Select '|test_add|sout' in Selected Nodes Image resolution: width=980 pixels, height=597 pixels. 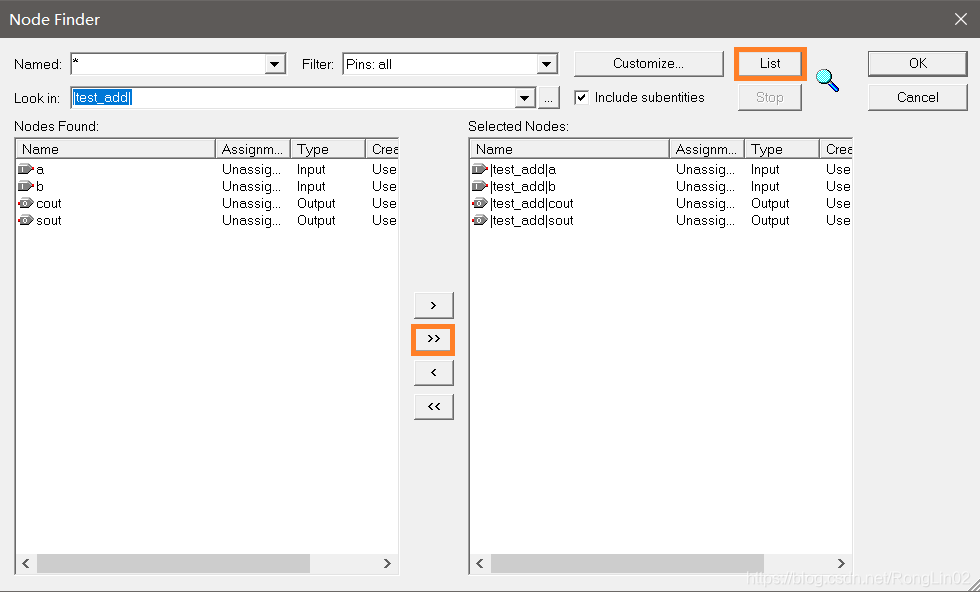click(x=532, y=221)
